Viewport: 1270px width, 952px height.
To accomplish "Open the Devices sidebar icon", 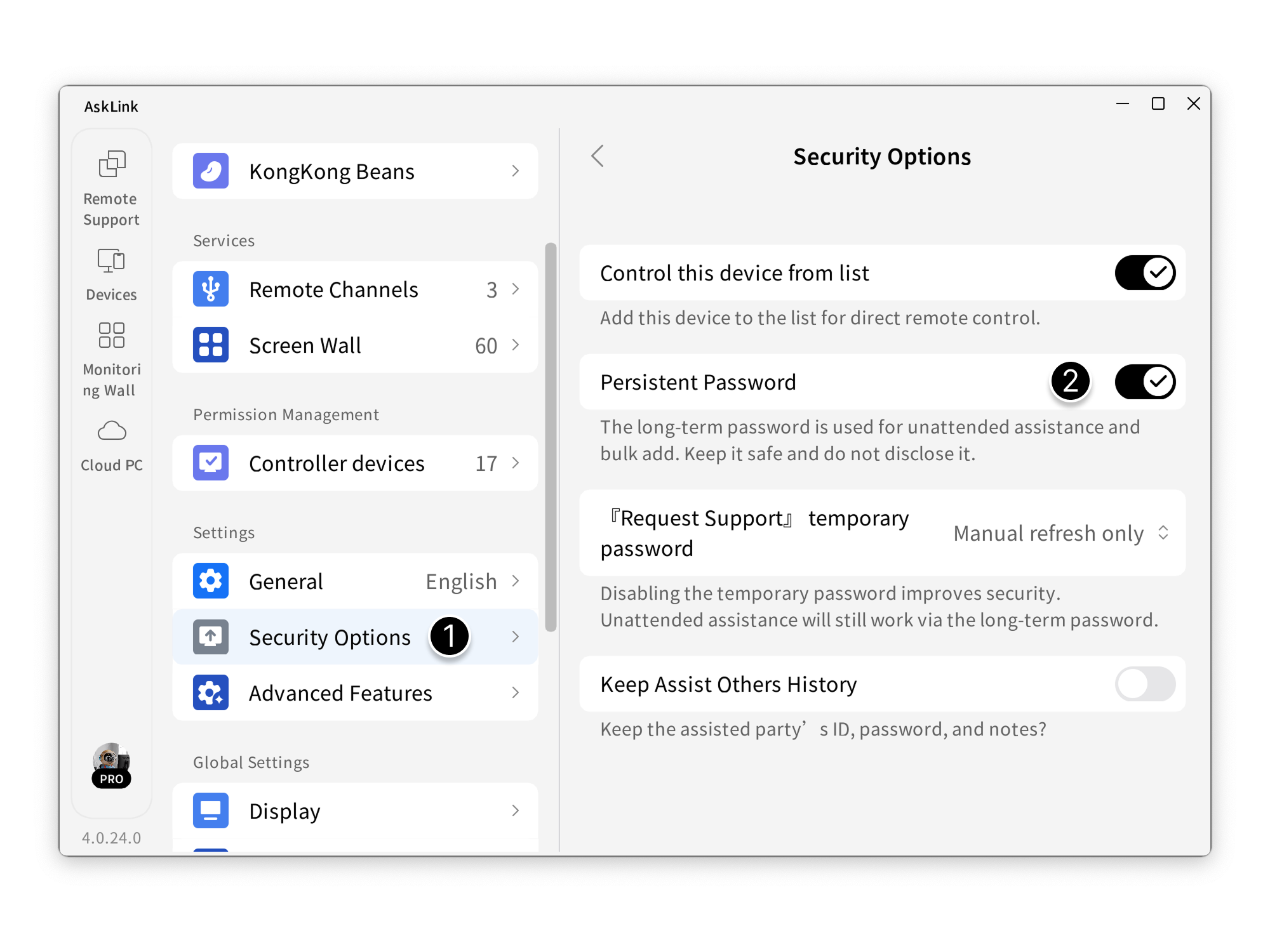I will tap(111, 261).
